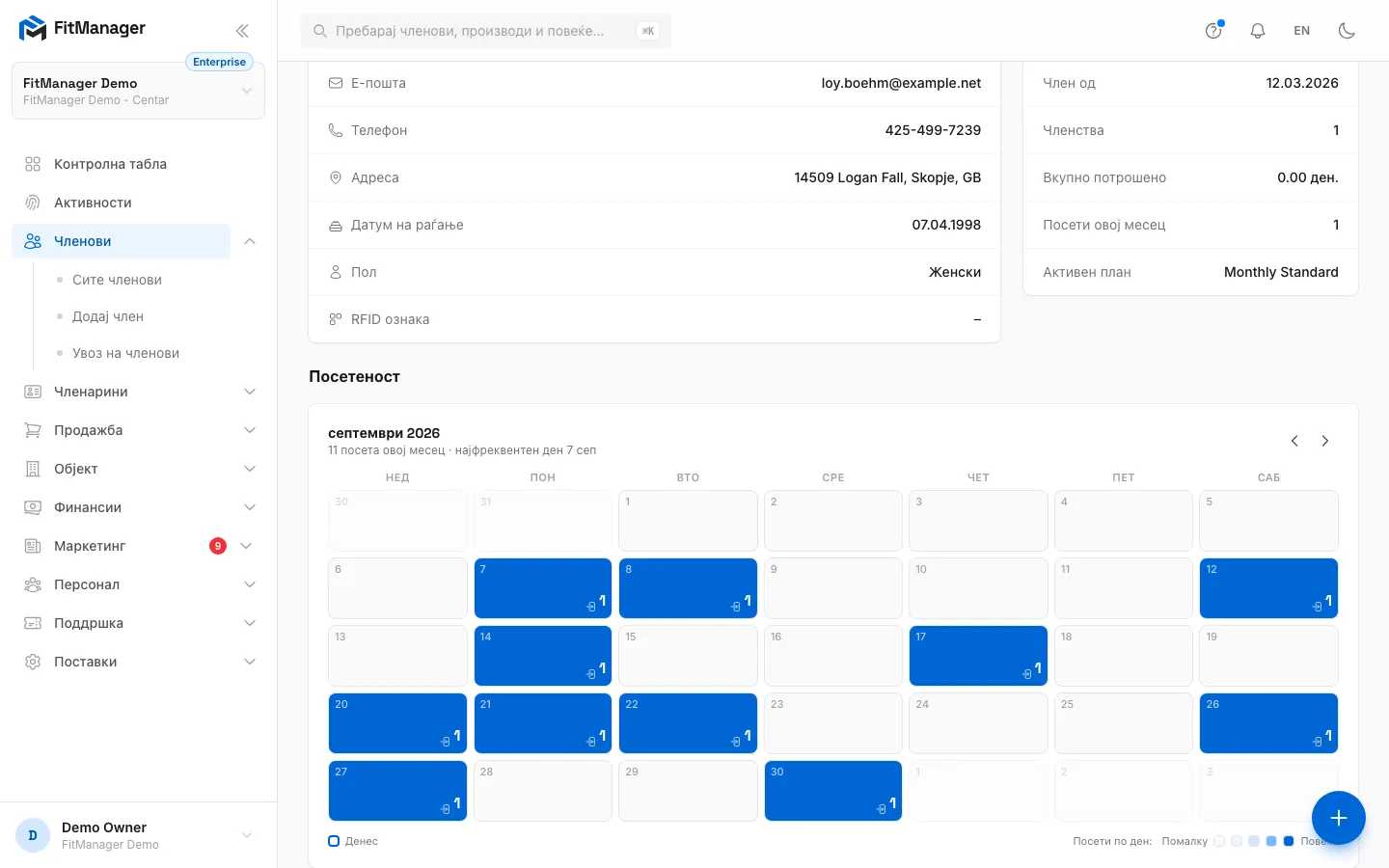Click the check-in icon on day 12
1389x868 pixels.
(x=1317, y=607)
